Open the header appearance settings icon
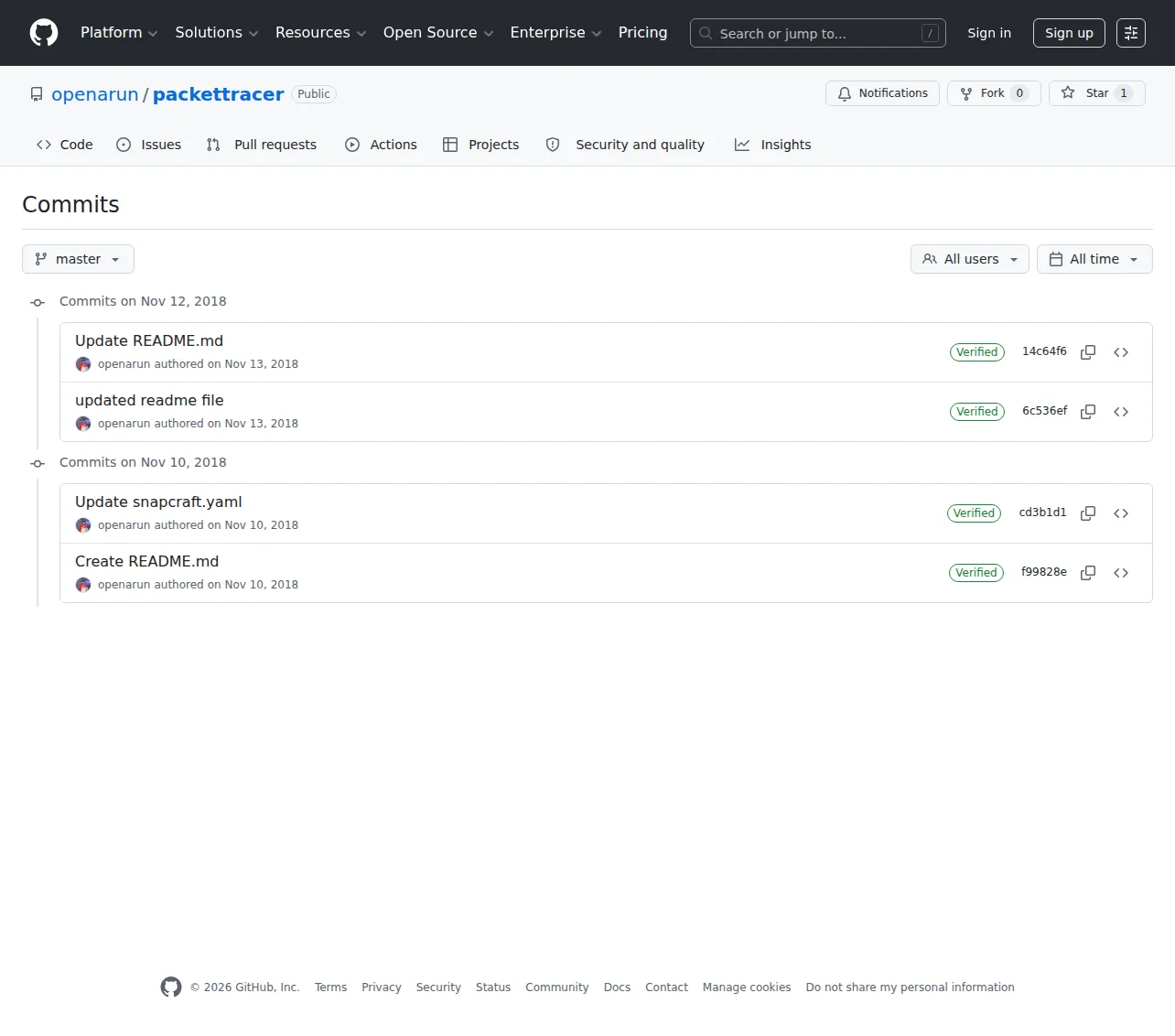The image size is (1175, 1036). (x=1131, y=33)
